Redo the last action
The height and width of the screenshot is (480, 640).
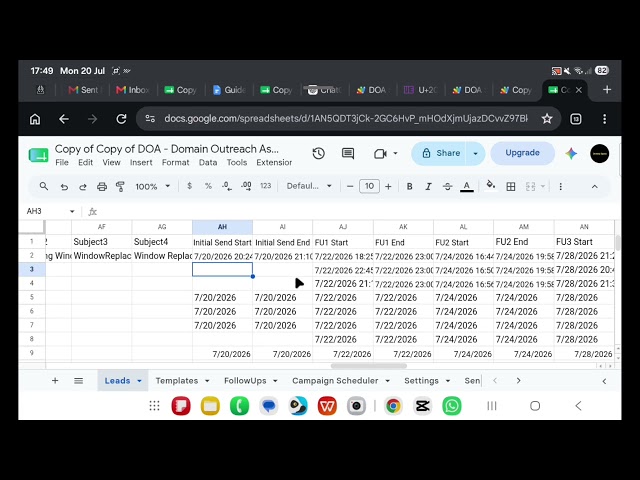pyautogui.click(x=83, y=187)
